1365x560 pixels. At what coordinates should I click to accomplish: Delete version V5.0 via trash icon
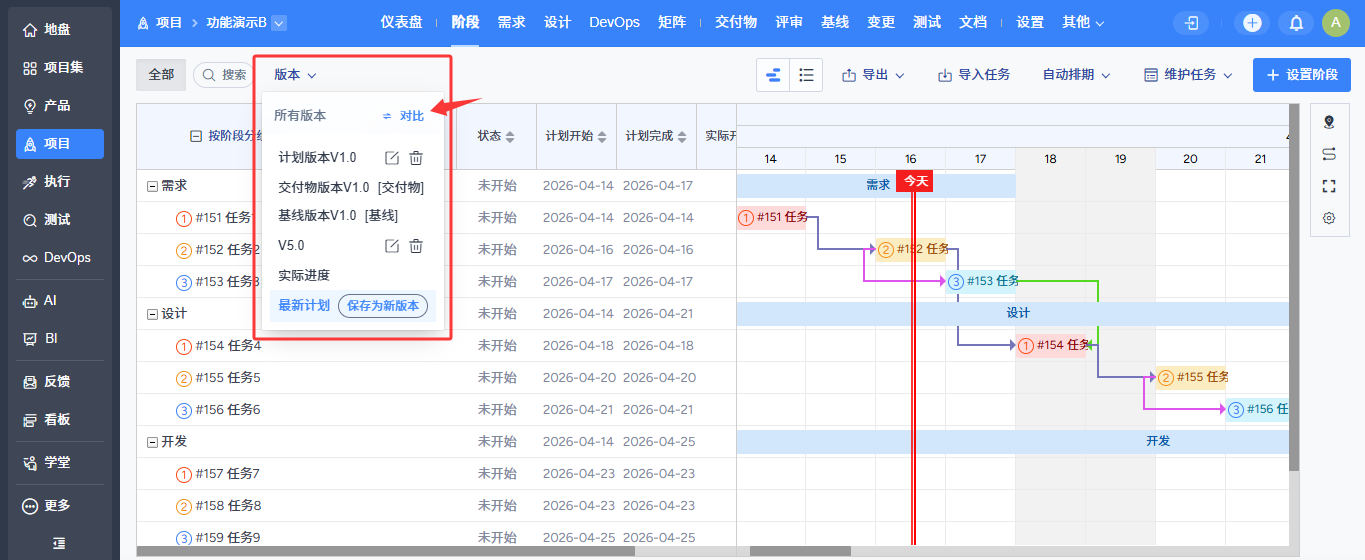tap(416, 246)
